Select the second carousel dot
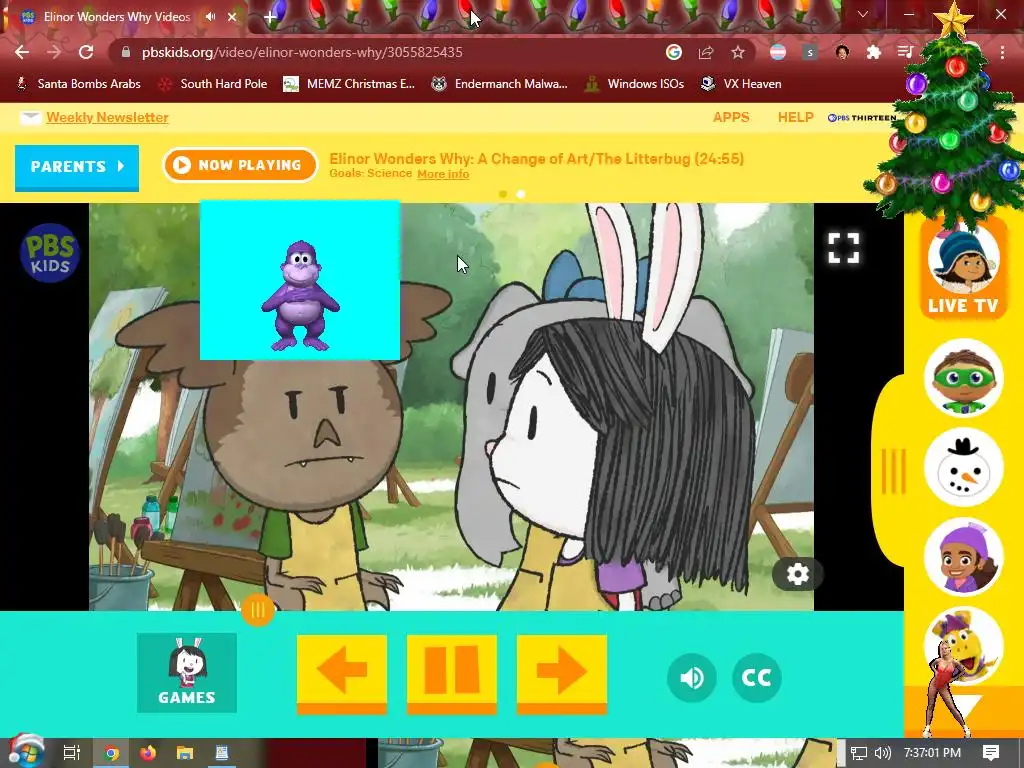1024x768 pixels. point(520,194)
